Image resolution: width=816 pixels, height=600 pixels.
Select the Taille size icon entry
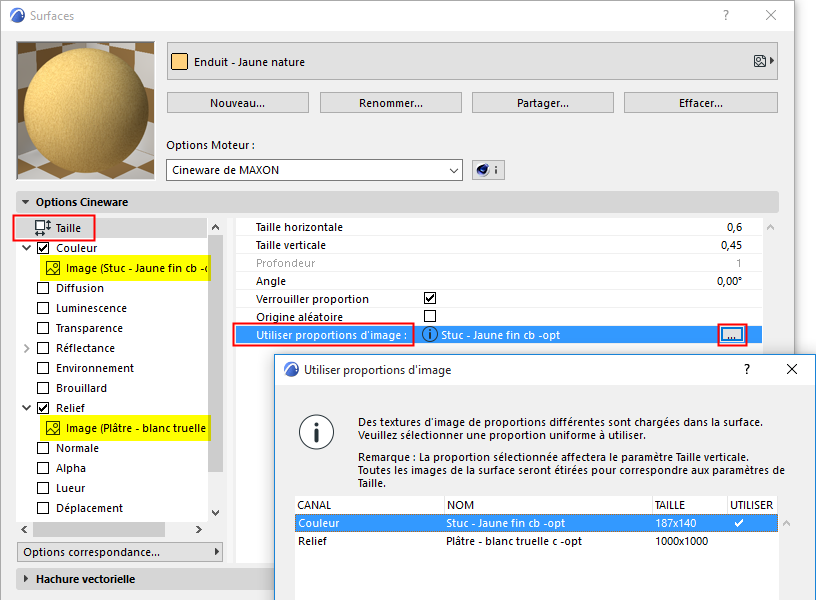[x=43, y=228]
